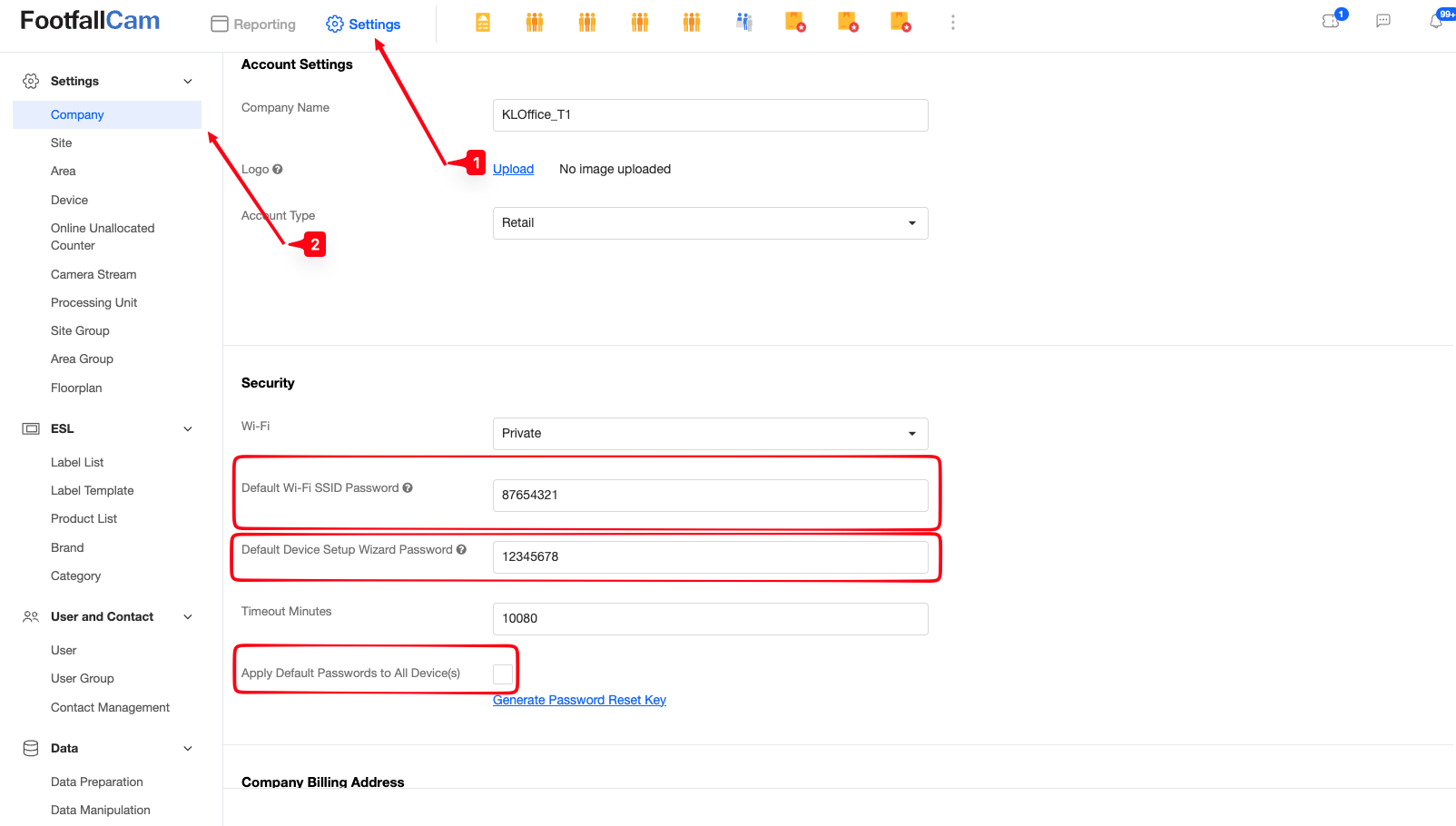Click the blue people-with-box icon
Screen dimensions: 1456x826
[744, 23]
